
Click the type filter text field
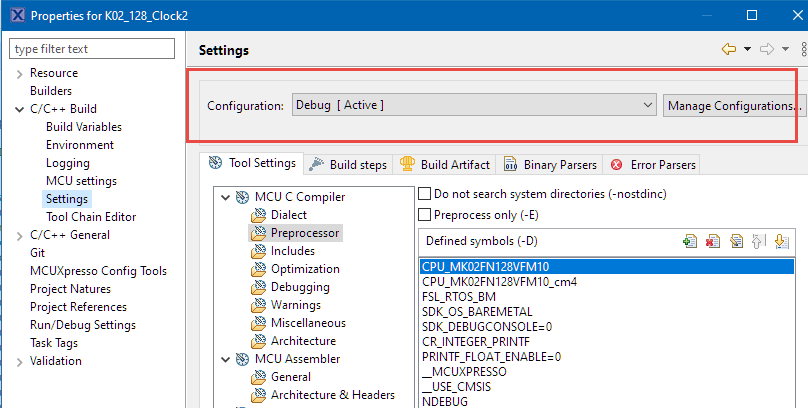(x=92, y=49)
